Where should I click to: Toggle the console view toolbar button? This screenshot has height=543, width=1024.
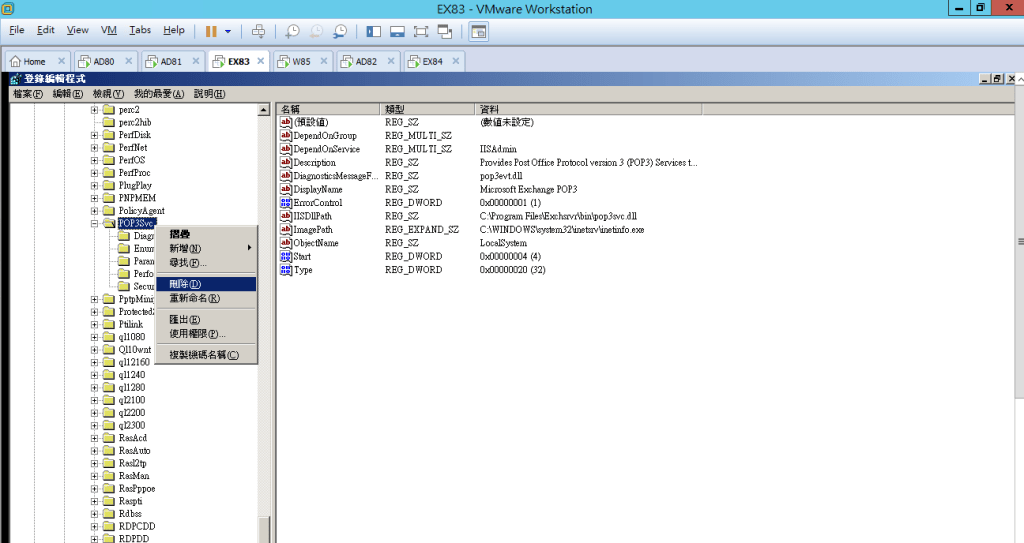[478, 31]
